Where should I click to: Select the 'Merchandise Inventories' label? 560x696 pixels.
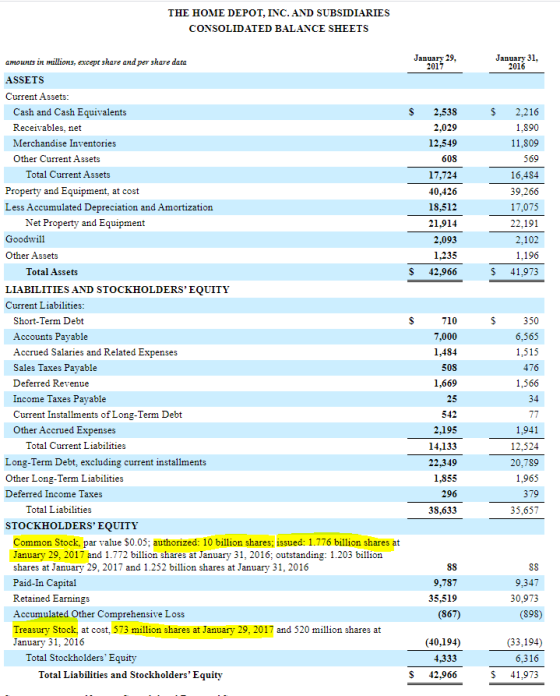pos(64,143)
